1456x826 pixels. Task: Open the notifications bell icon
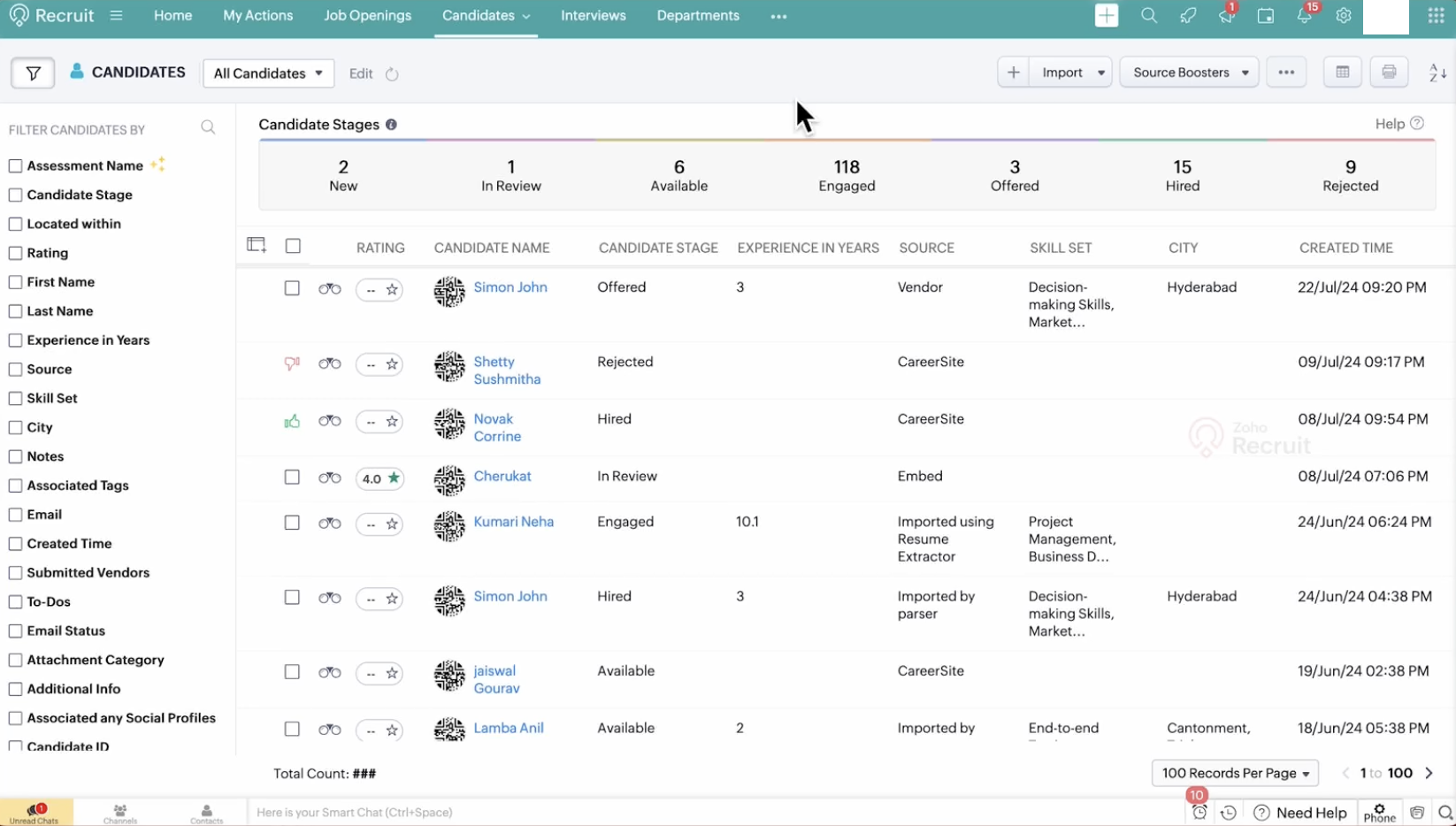1305,16
